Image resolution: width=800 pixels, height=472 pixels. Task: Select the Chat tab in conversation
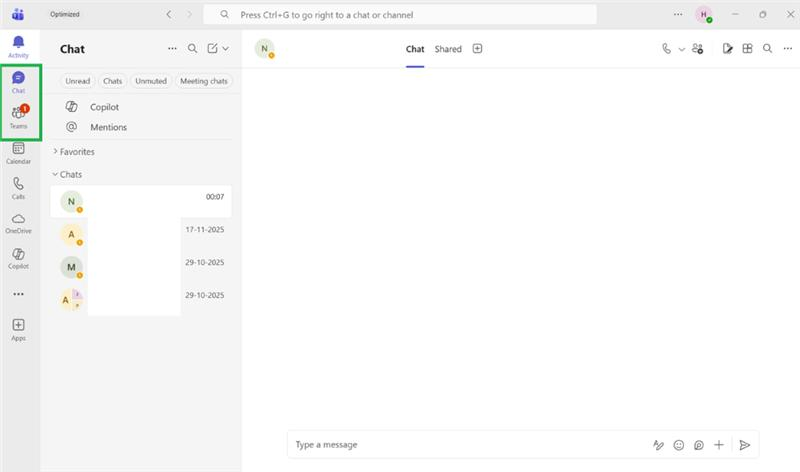415,49
